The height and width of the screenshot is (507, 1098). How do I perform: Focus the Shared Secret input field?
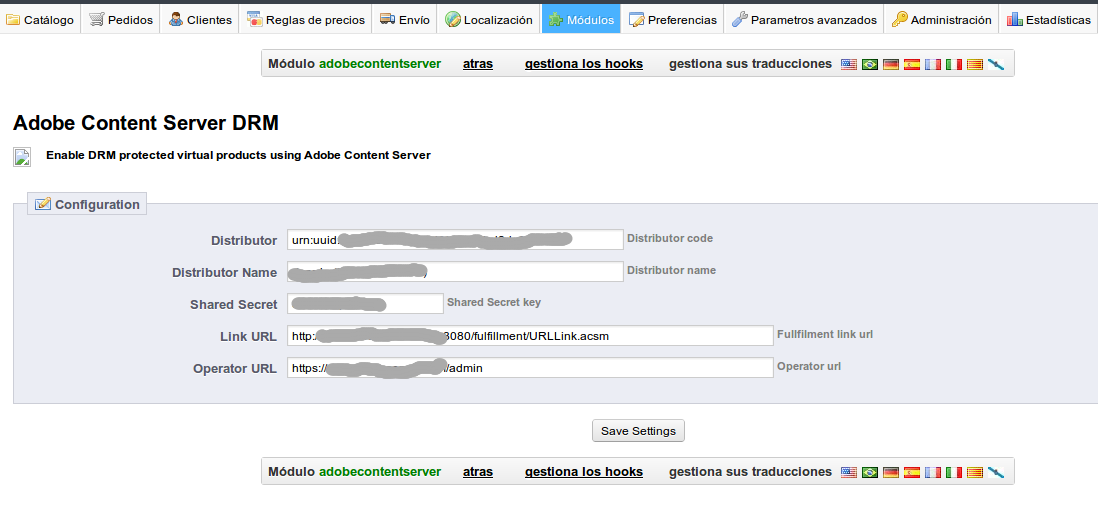[x=365, y=304]
